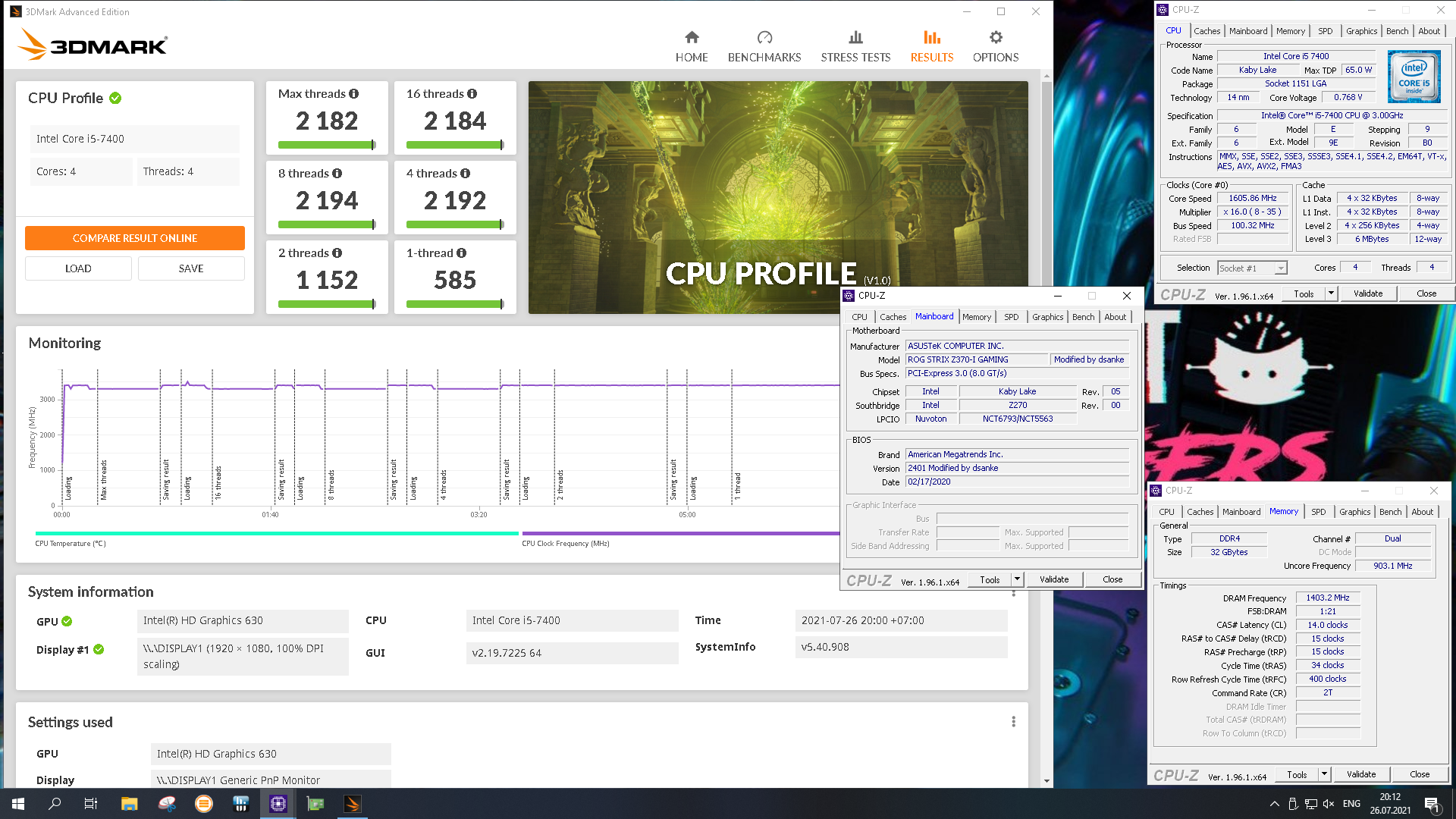Click the info icon beside 4 threads
The image size is (1456, 819).
(x=466, y=174)
